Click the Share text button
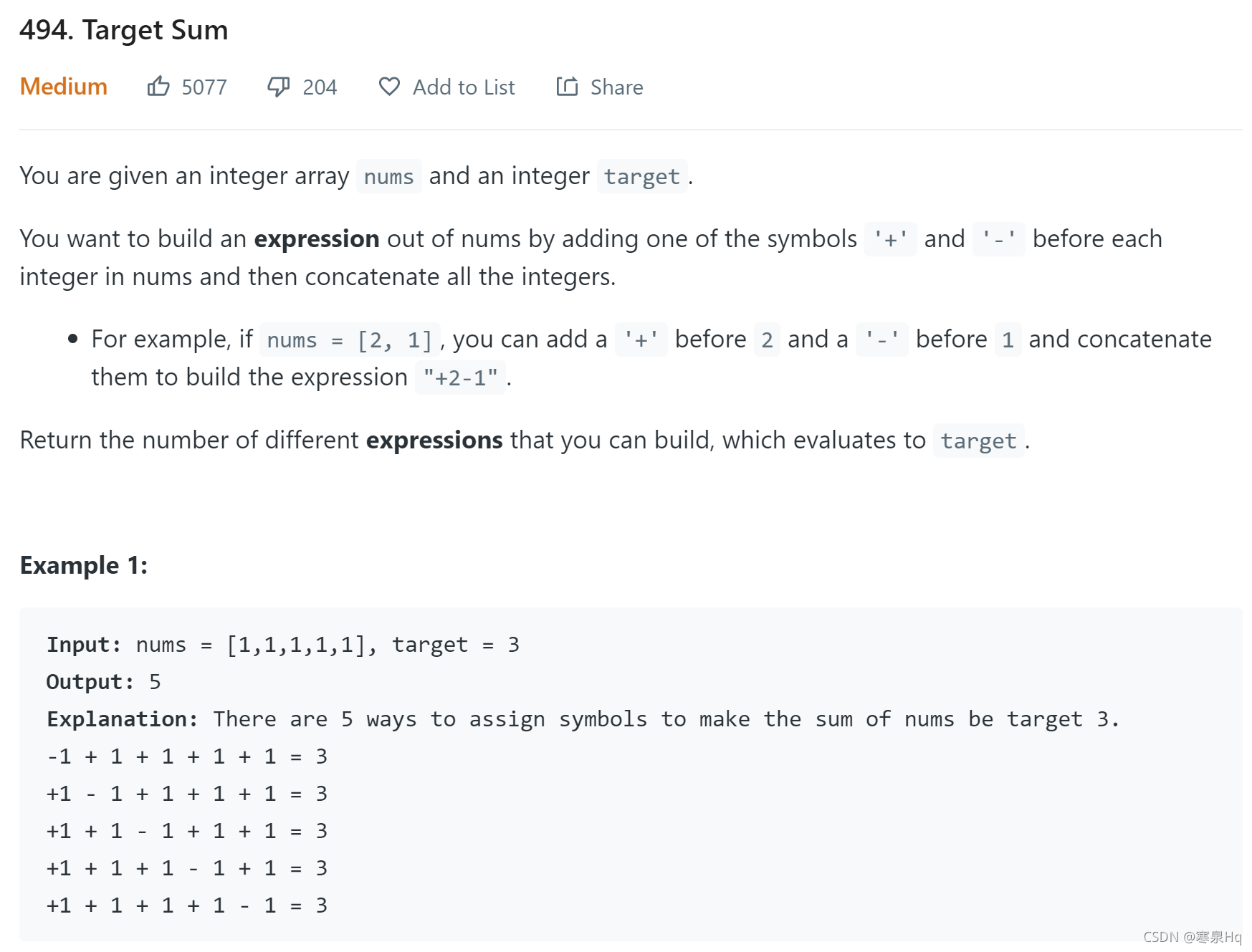The image size is (1252, 952). pyautogui.click(x=616, y=87)
